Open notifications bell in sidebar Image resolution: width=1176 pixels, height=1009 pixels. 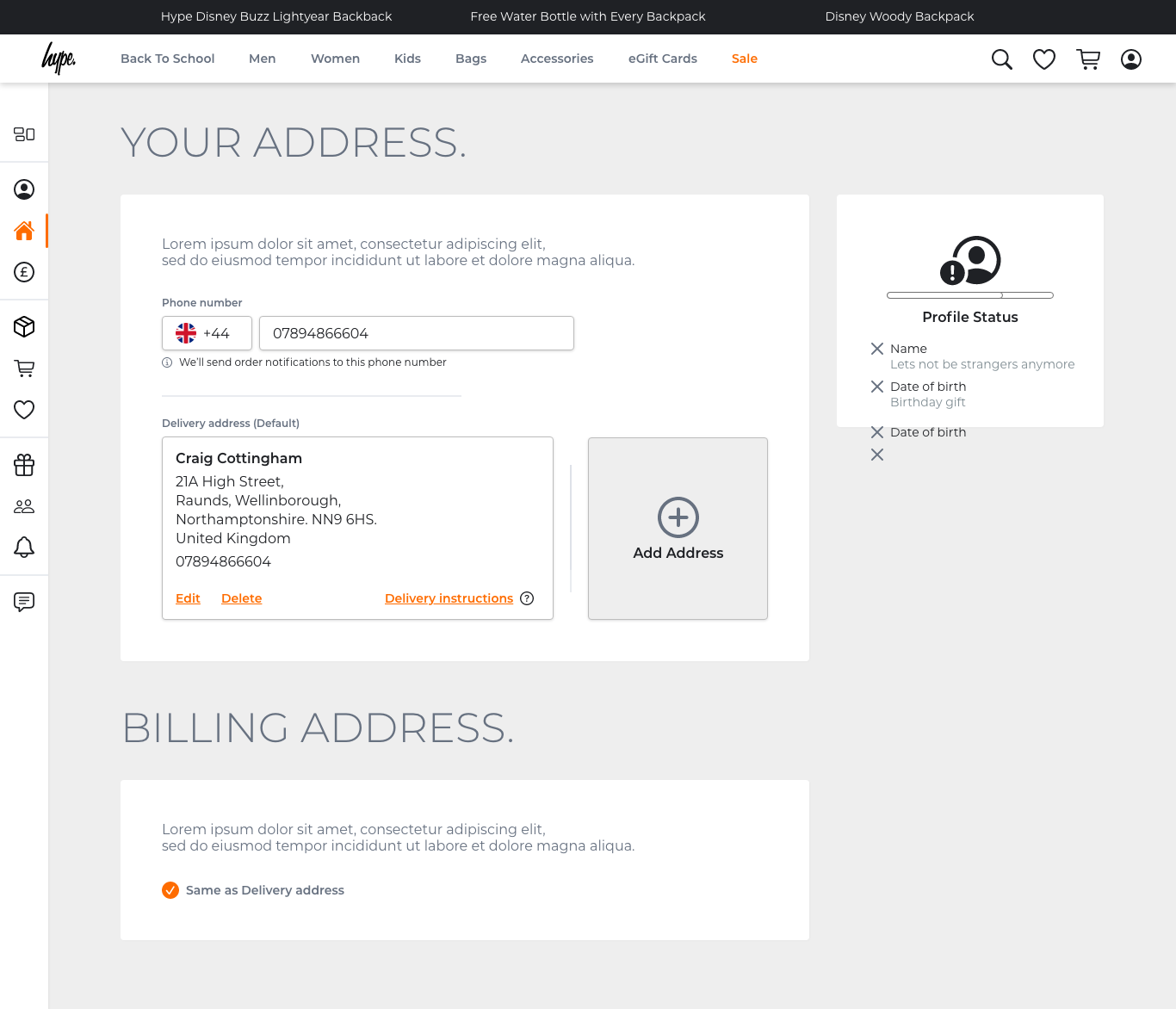(24, 547)
